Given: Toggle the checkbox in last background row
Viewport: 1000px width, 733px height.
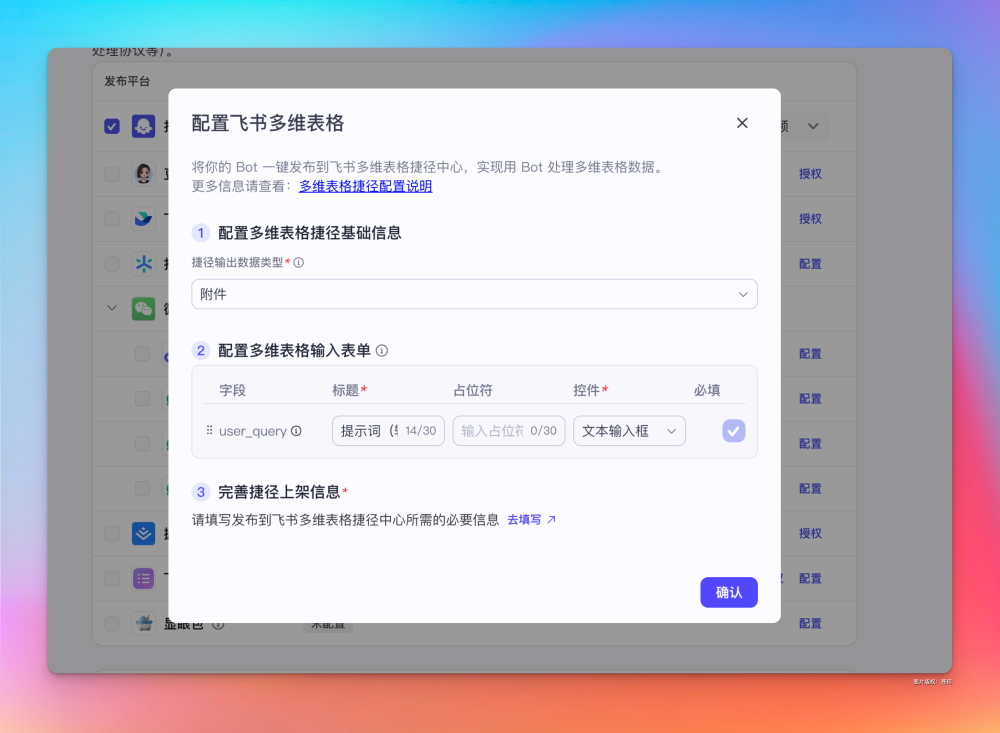Looking at the screenshot, I should 112,623.
